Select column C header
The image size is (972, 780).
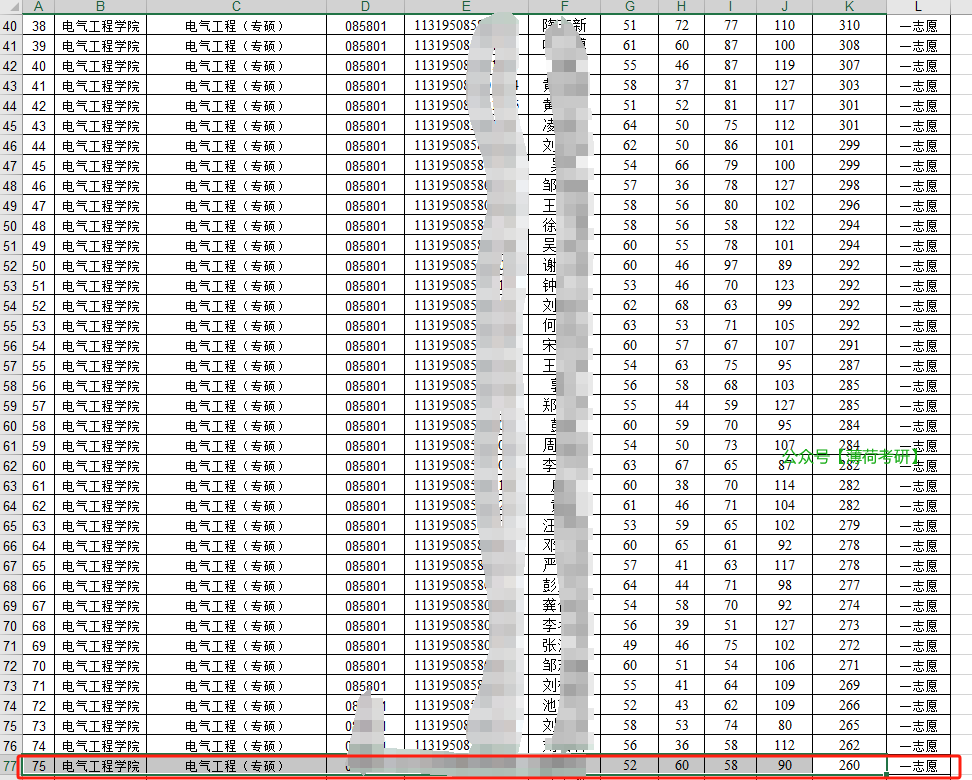[235, 7]
